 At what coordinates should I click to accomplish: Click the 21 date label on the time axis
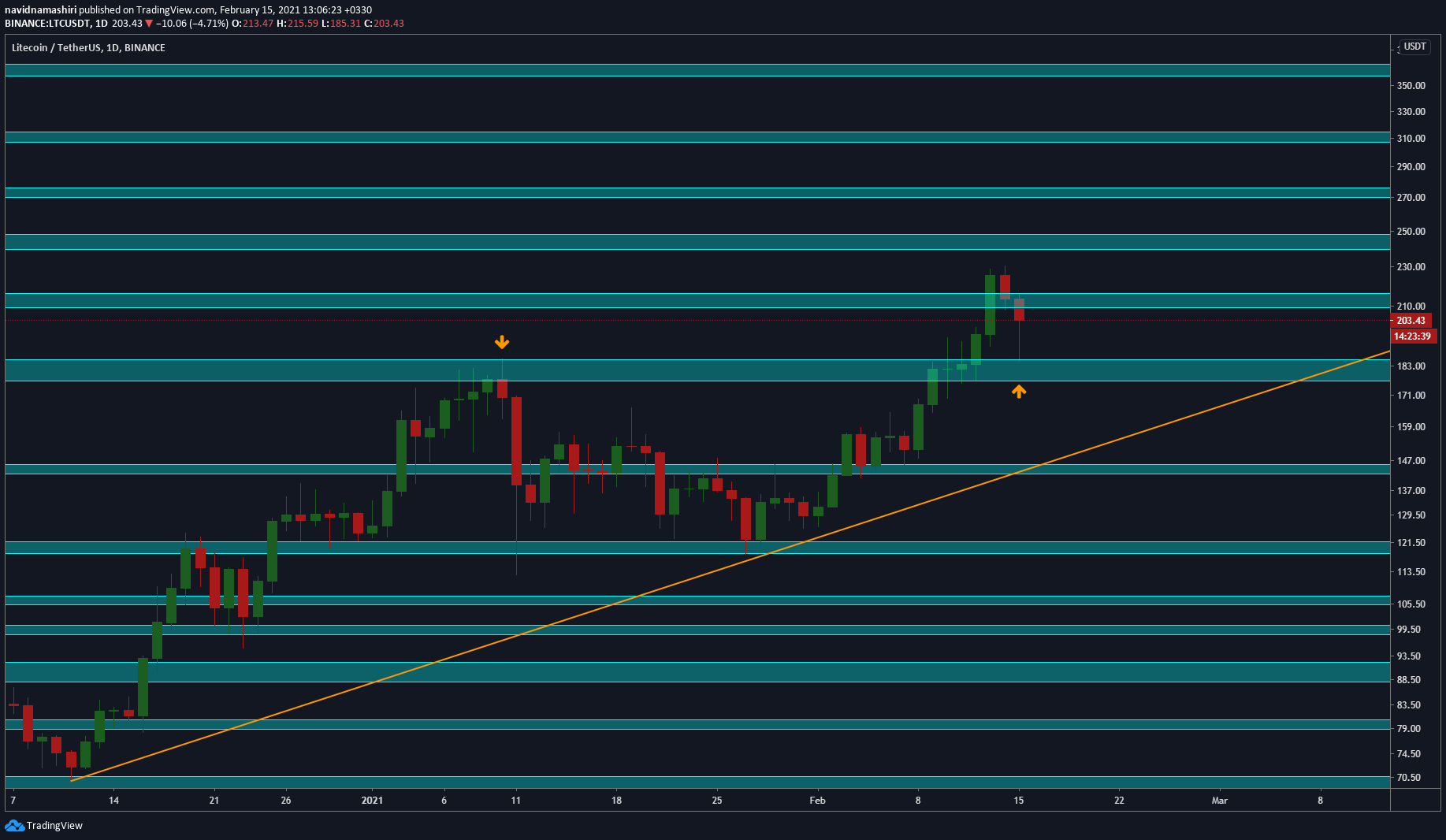point(214,801)
